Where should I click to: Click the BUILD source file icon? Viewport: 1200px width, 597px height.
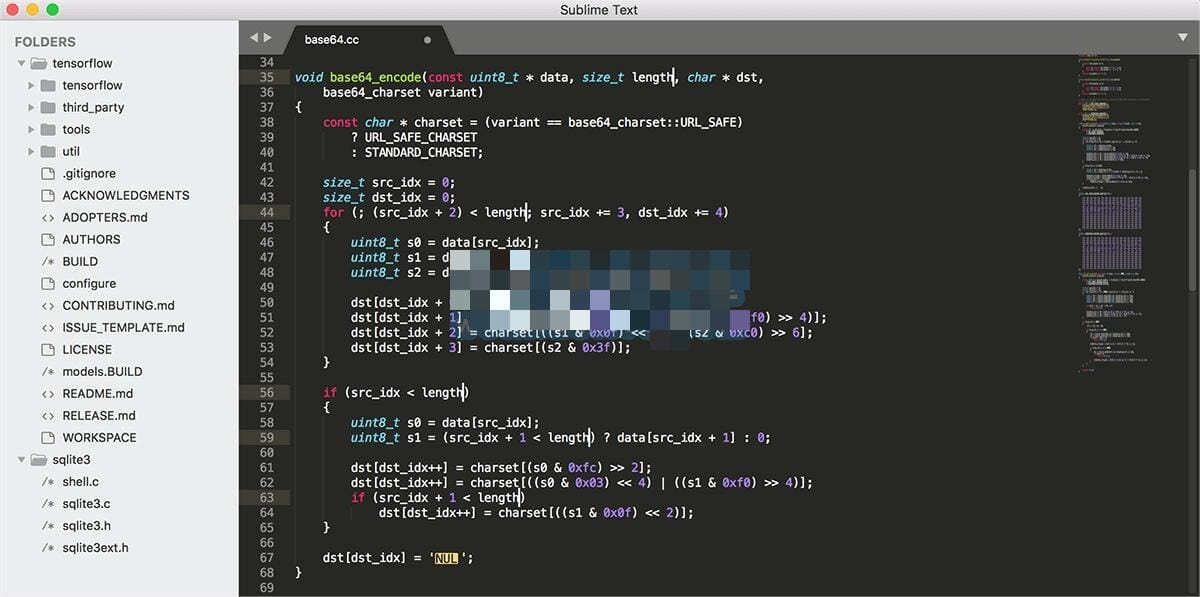pos(47,261)
